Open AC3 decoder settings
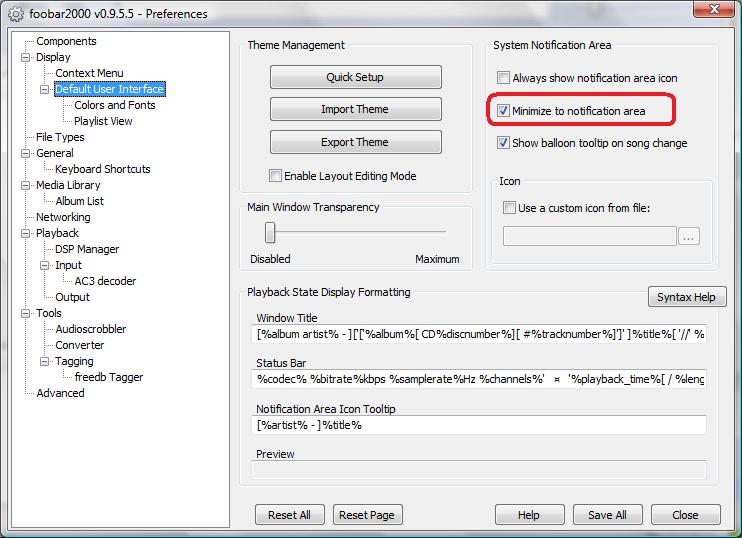 (105, 281)
